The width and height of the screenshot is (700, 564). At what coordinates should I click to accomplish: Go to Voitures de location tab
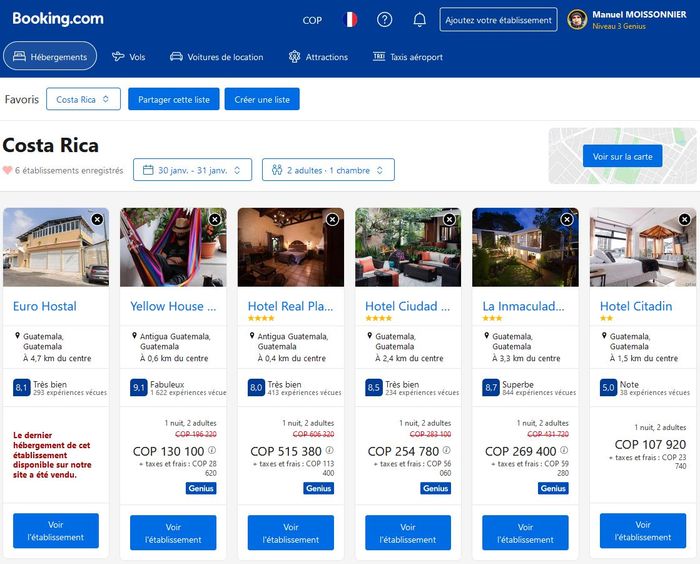pos(216,57)
